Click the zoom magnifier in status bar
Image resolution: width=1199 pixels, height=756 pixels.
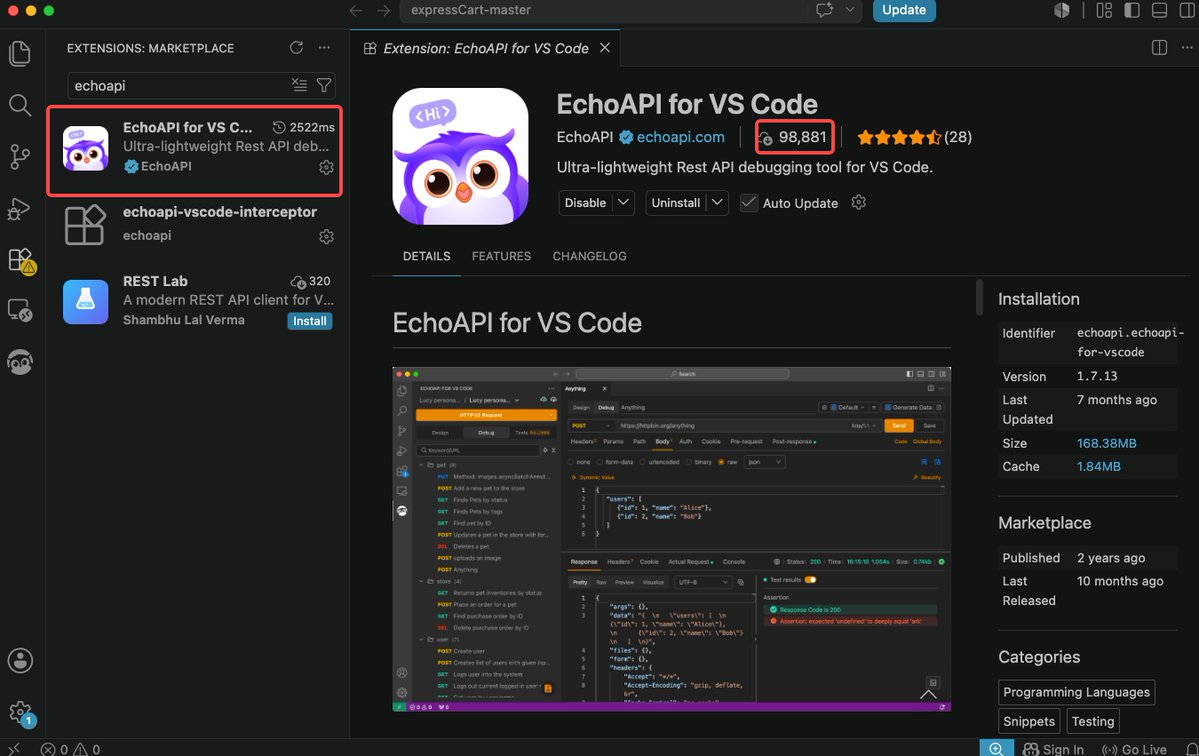(996, 748)
